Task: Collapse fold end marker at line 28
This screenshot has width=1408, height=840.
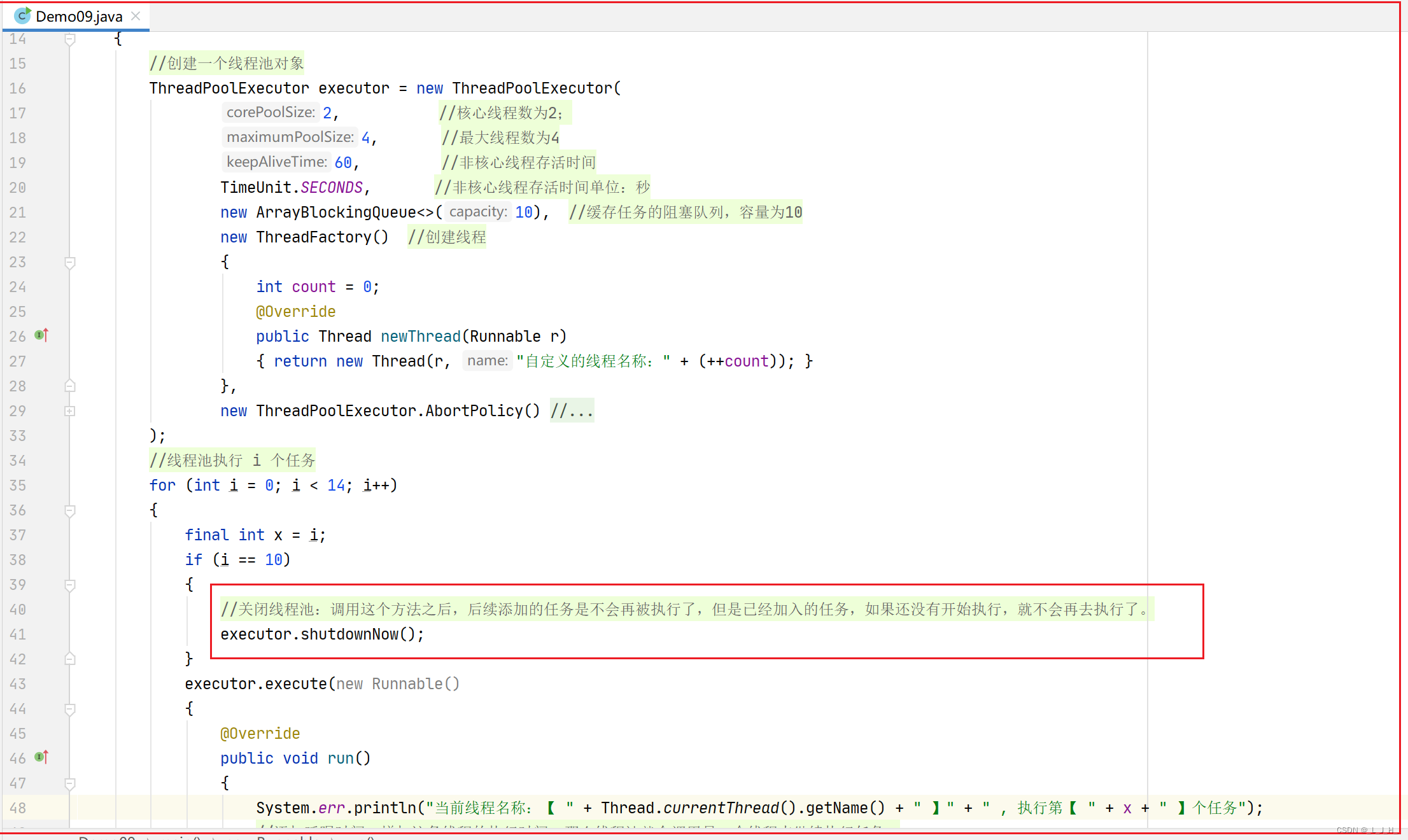Action: click(x=70, y=386)
